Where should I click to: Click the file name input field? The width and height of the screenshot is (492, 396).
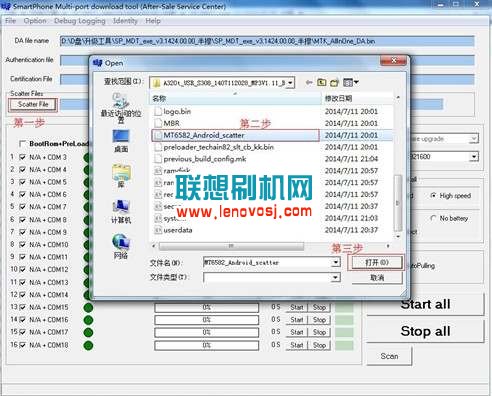pyautogui.click(x=268, y=263)
